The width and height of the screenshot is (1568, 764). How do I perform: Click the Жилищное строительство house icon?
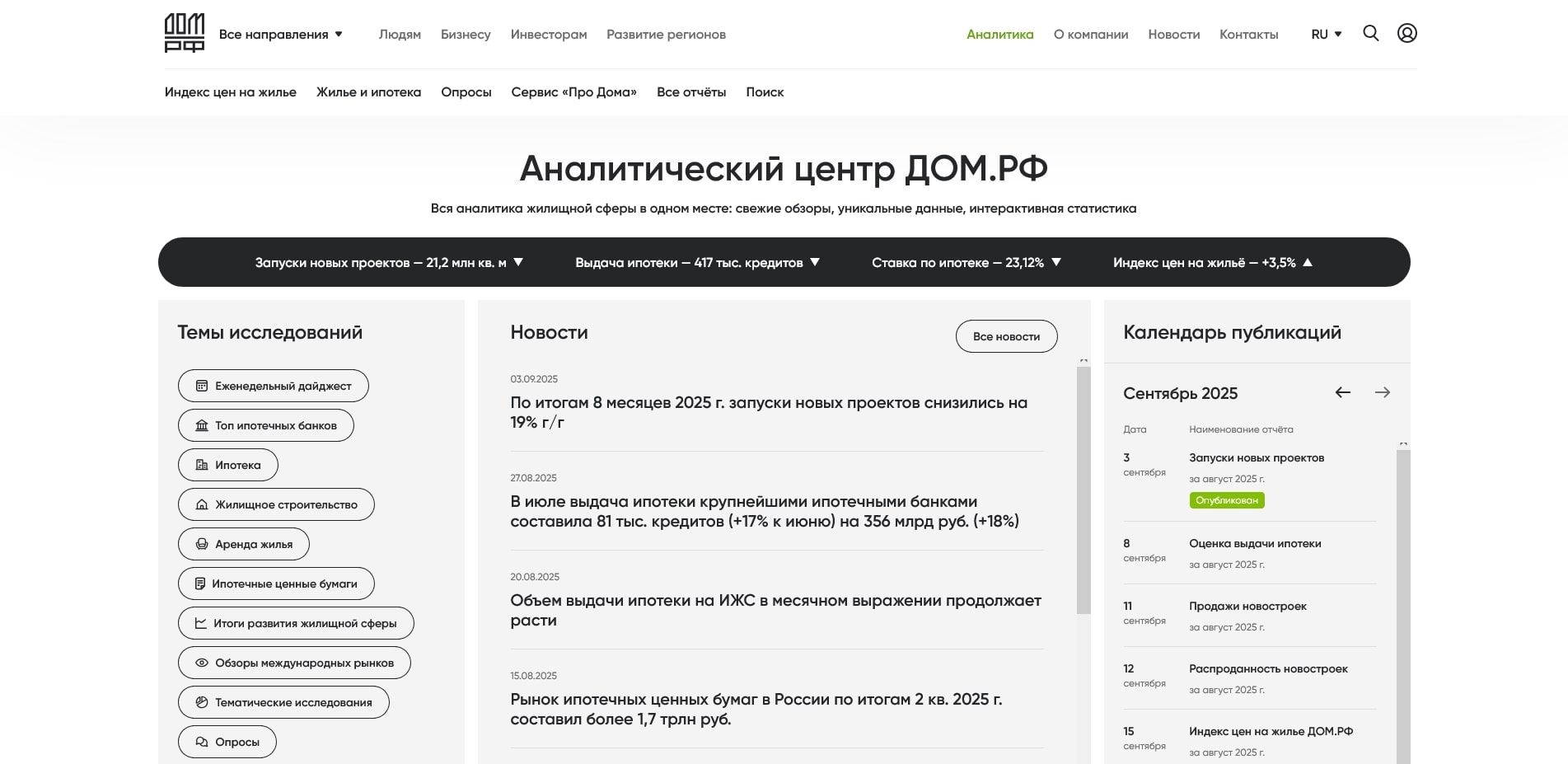200,504
